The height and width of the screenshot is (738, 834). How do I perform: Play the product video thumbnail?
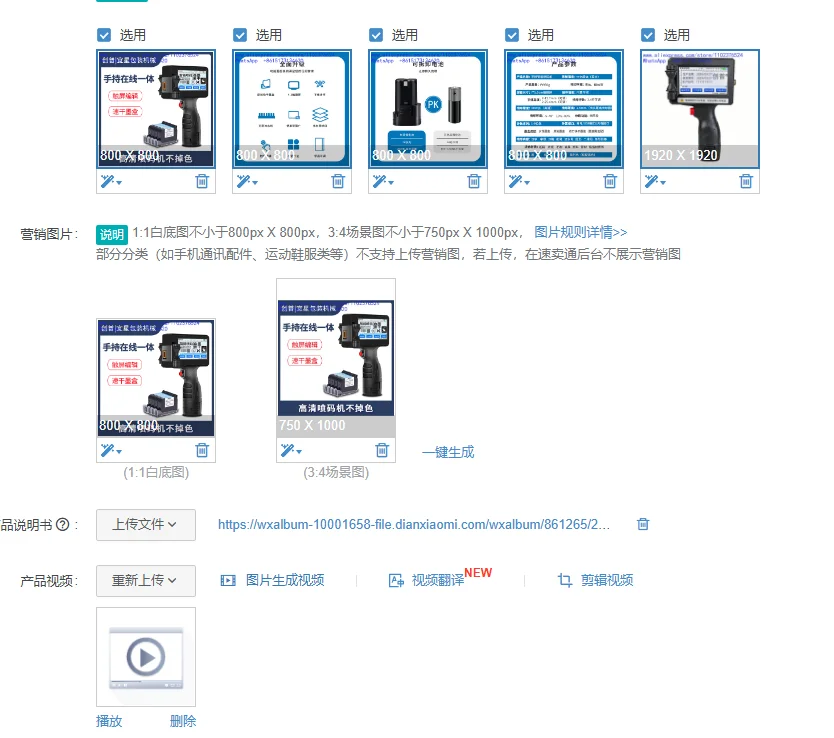point(146,657)
